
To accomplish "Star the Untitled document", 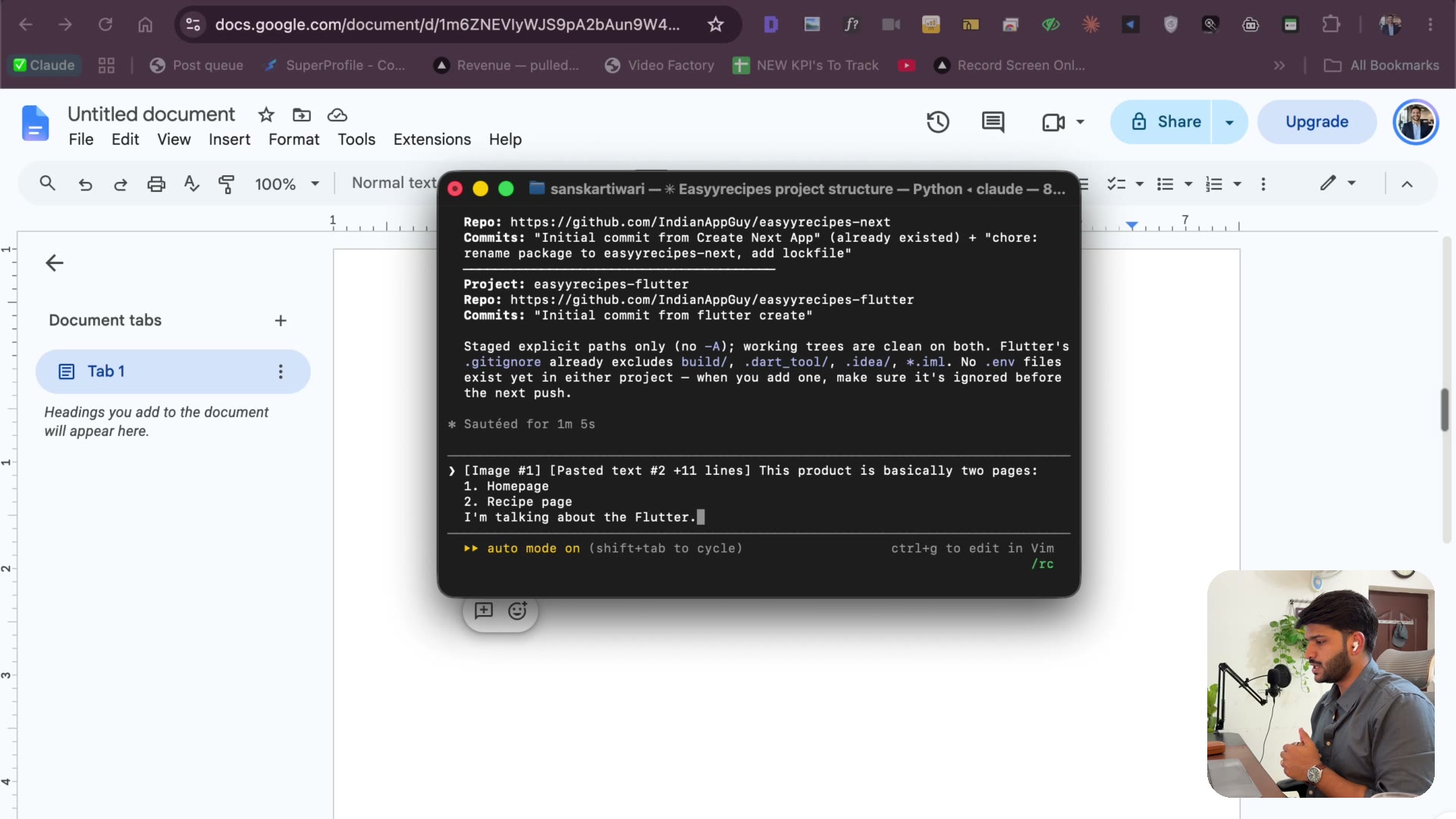I will pyautogui.click(x=266, y=115).
